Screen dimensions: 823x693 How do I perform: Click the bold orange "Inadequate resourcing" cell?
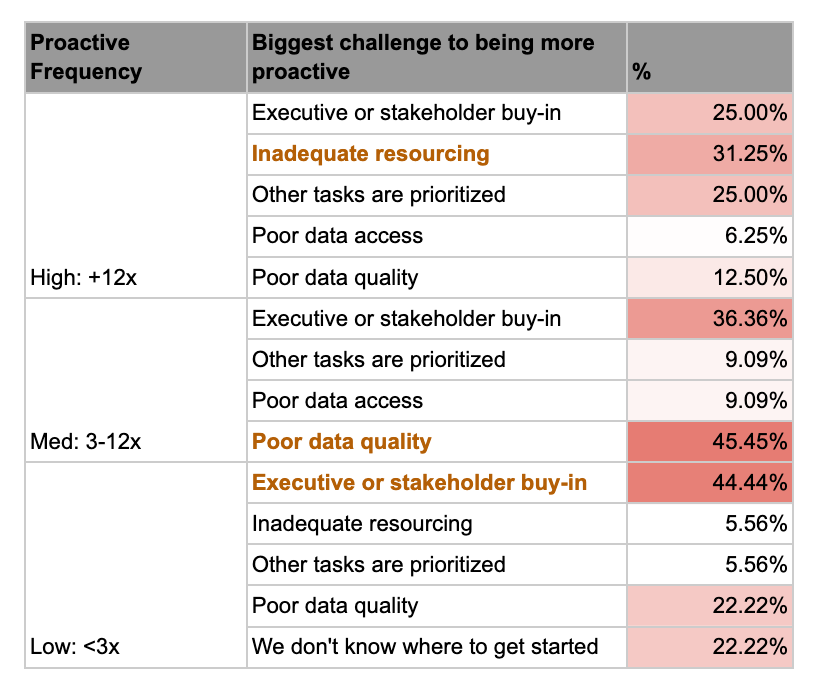(x=371, y=154)
